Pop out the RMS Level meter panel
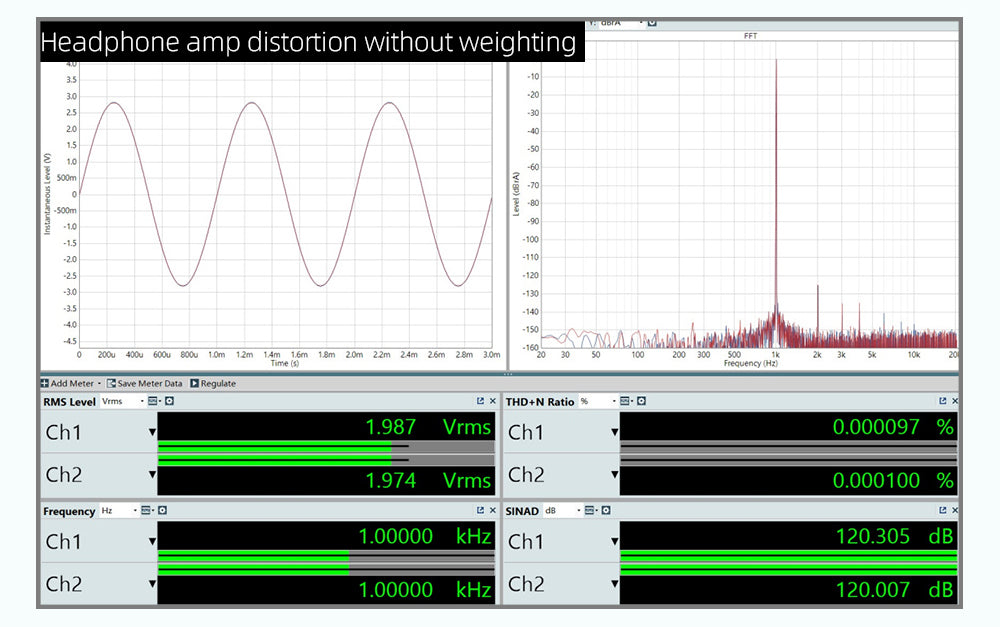 [x=481, y=401]
